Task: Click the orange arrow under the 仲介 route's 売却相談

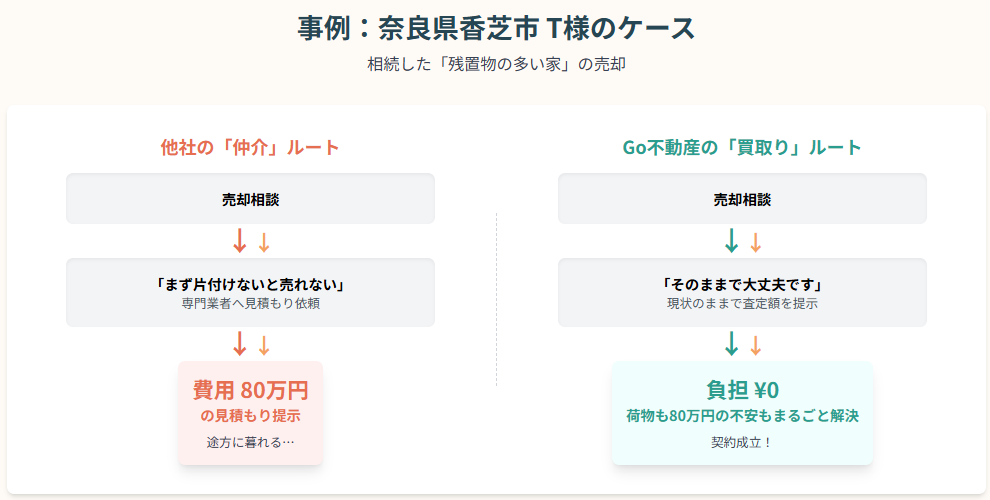Action: 264,242
